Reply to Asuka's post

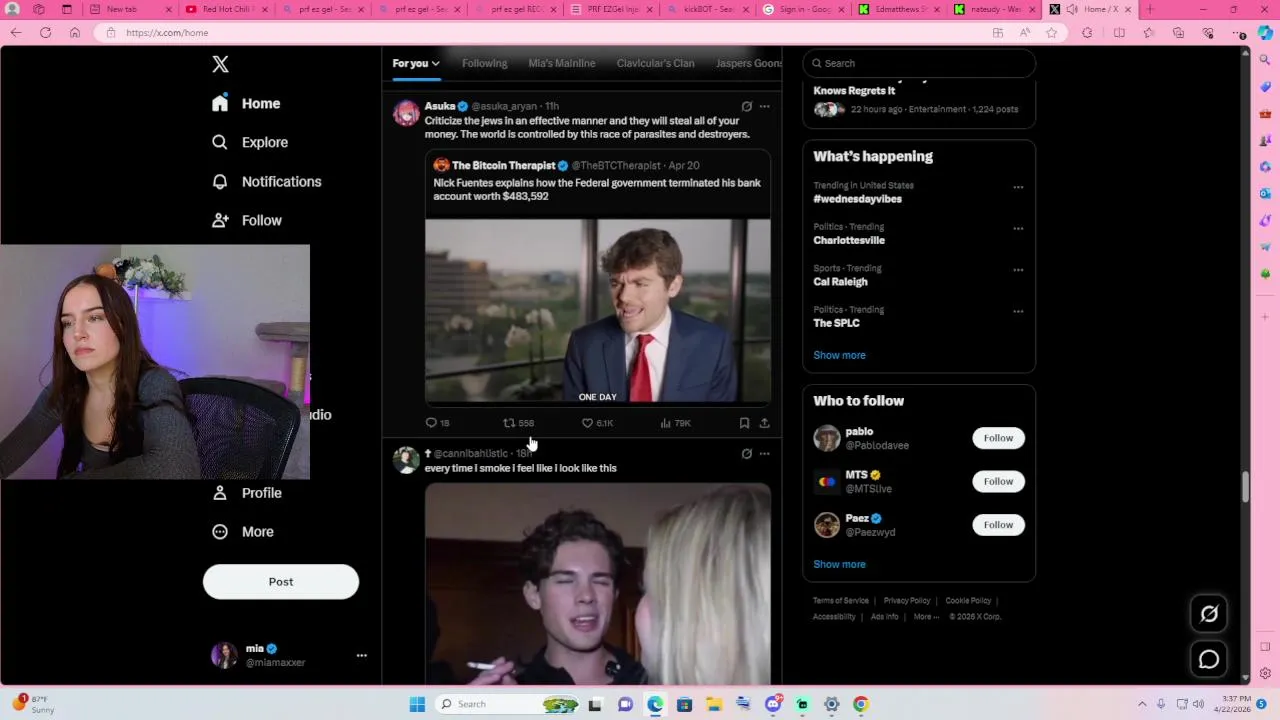click(x=437, y=423)
